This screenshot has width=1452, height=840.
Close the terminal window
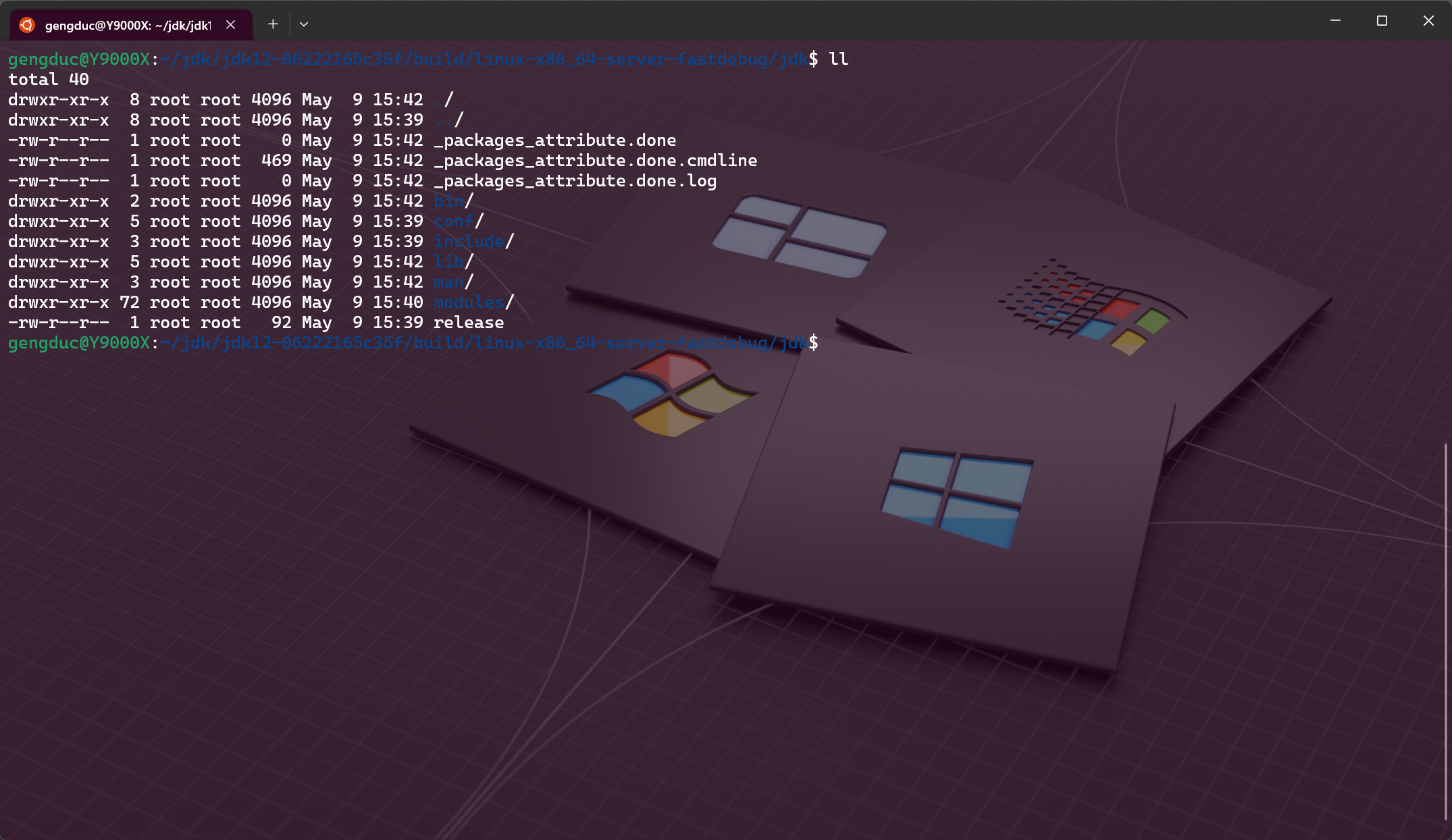pyautogui.click(x=1428, y=21)
